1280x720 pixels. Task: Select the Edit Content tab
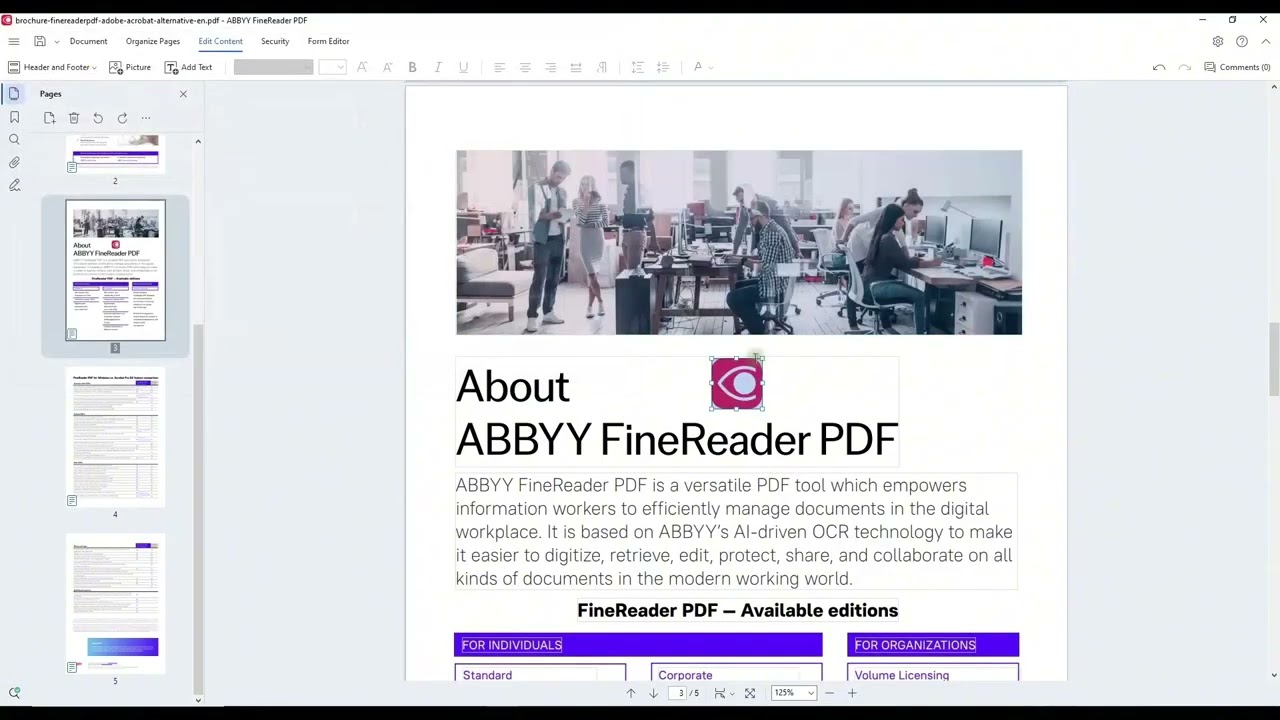pos(220,41)
